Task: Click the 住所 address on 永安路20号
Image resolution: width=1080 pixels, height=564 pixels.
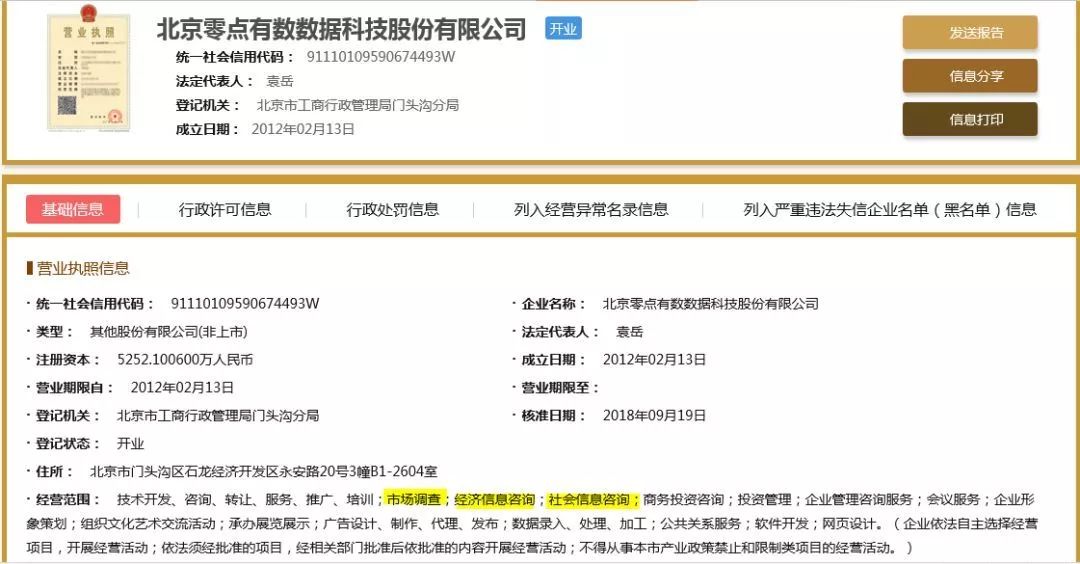Action: click(x=263, y=471)
